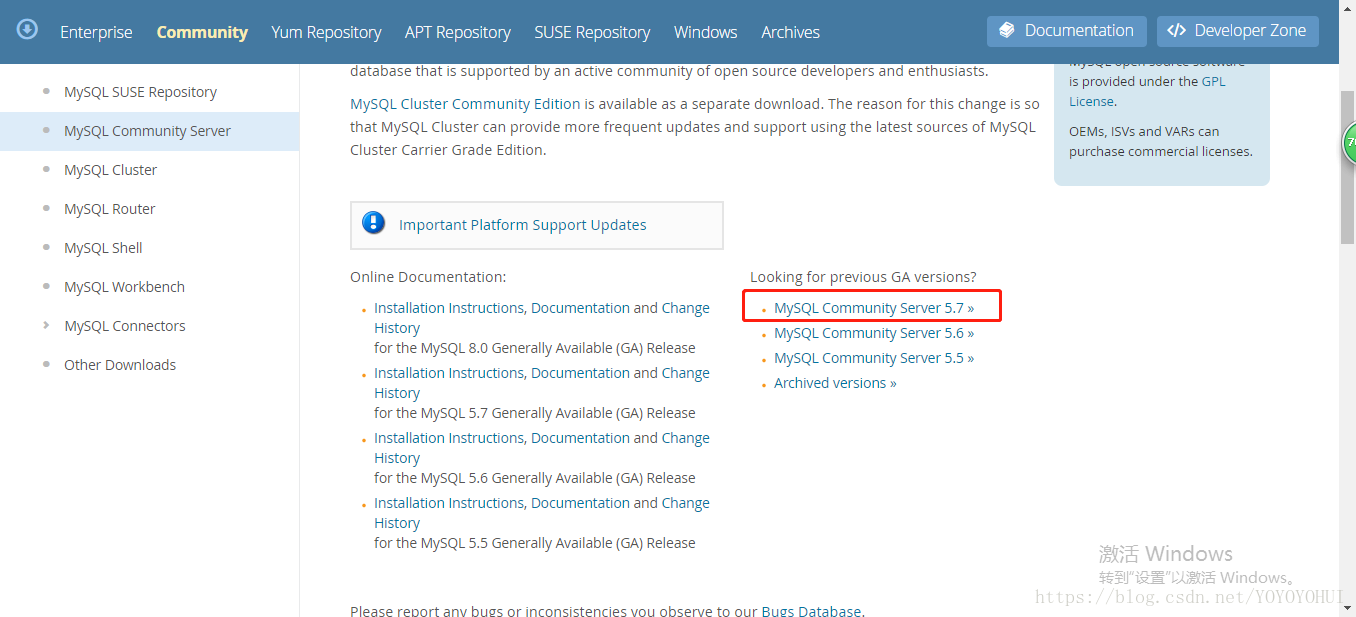Open MySQL Community Server 5.7 link
1356x617 pixels.
point(874,308)
